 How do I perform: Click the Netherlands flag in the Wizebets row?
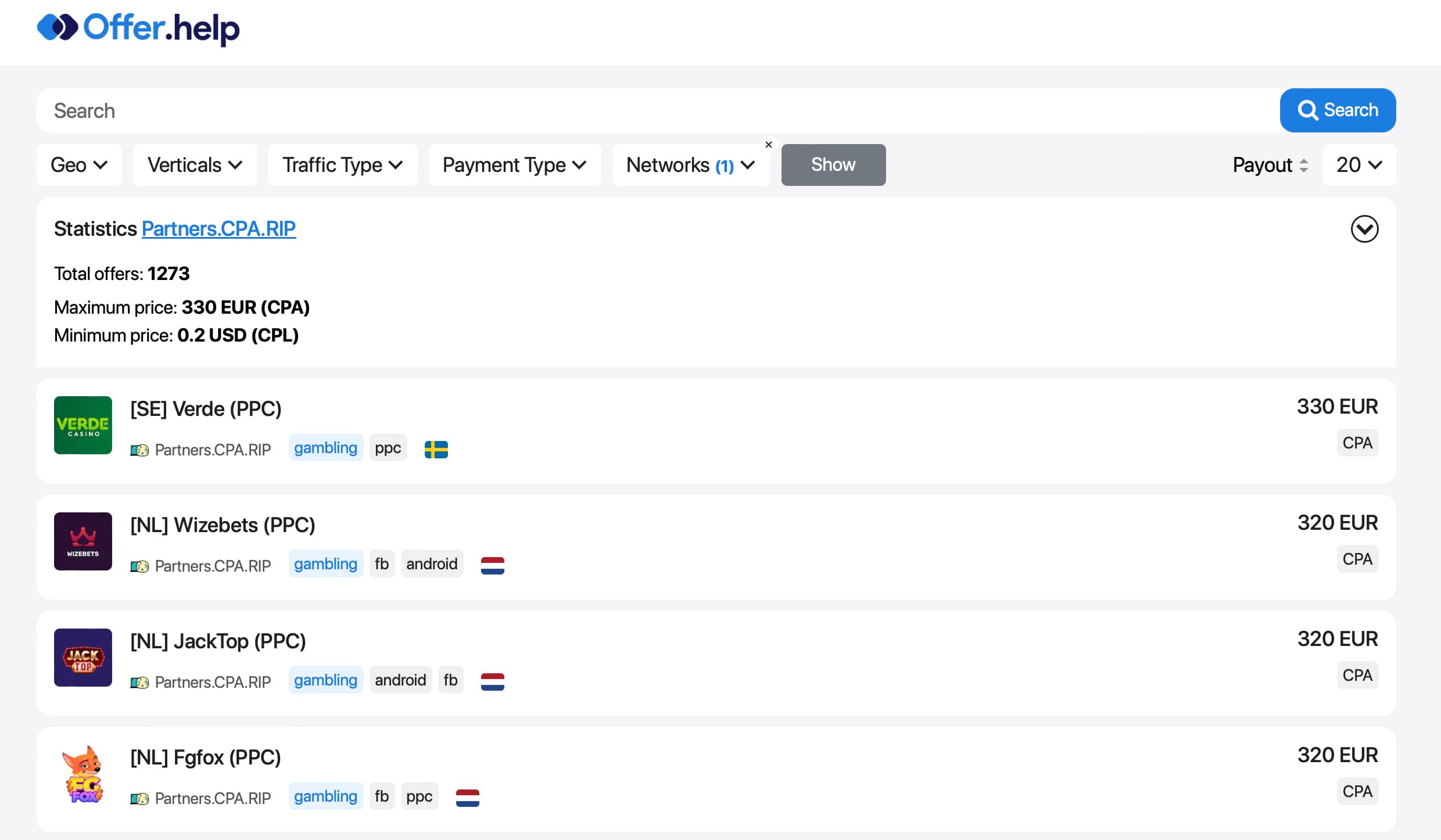493,566
